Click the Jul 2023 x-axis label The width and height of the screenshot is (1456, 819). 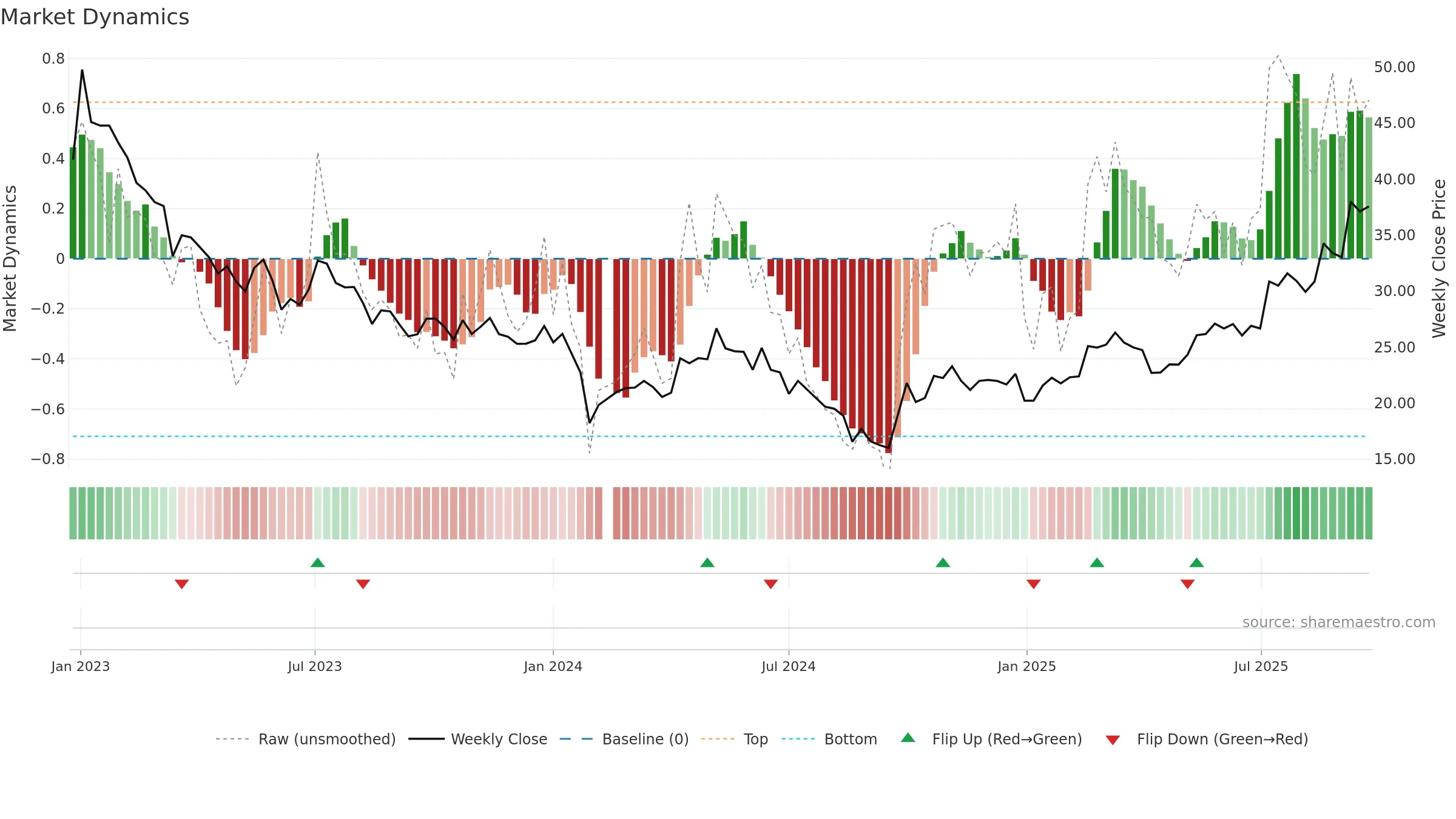pos(315,666)
